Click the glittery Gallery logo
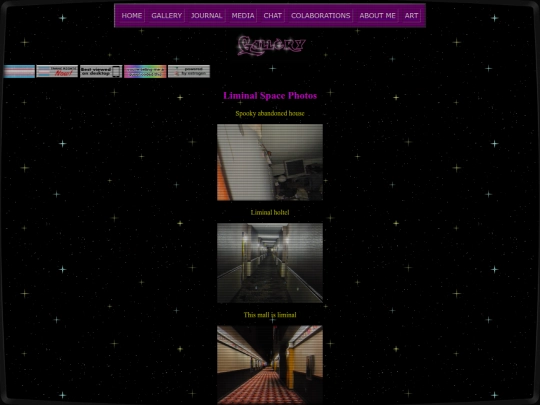This screenshot has height=405, width=540. tap(271, 45)
